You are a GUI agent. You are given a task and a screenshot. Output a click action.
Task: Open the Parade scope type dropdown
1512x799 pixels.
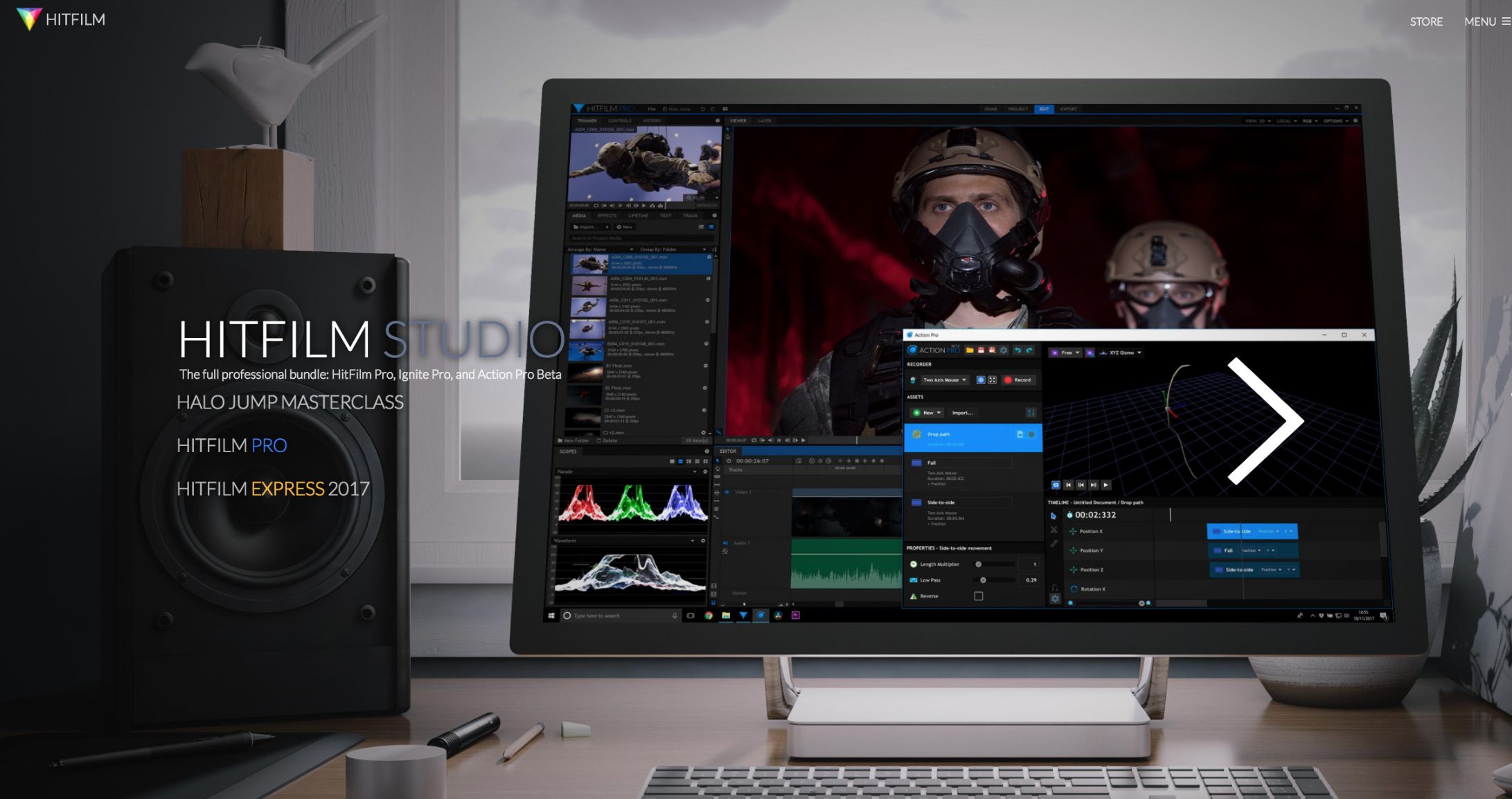(x=695, y=472)
